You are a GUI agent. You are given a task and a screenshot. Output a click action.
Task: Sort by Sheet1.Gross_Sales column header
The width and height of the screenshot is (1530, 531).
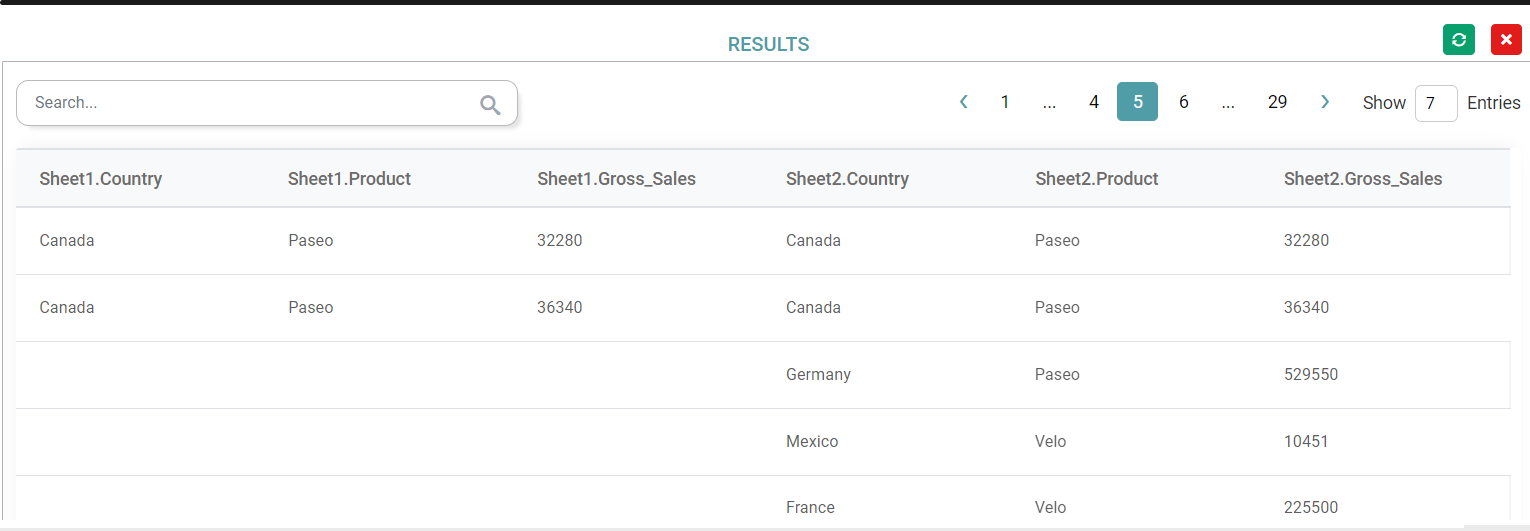tap(616, 179)
